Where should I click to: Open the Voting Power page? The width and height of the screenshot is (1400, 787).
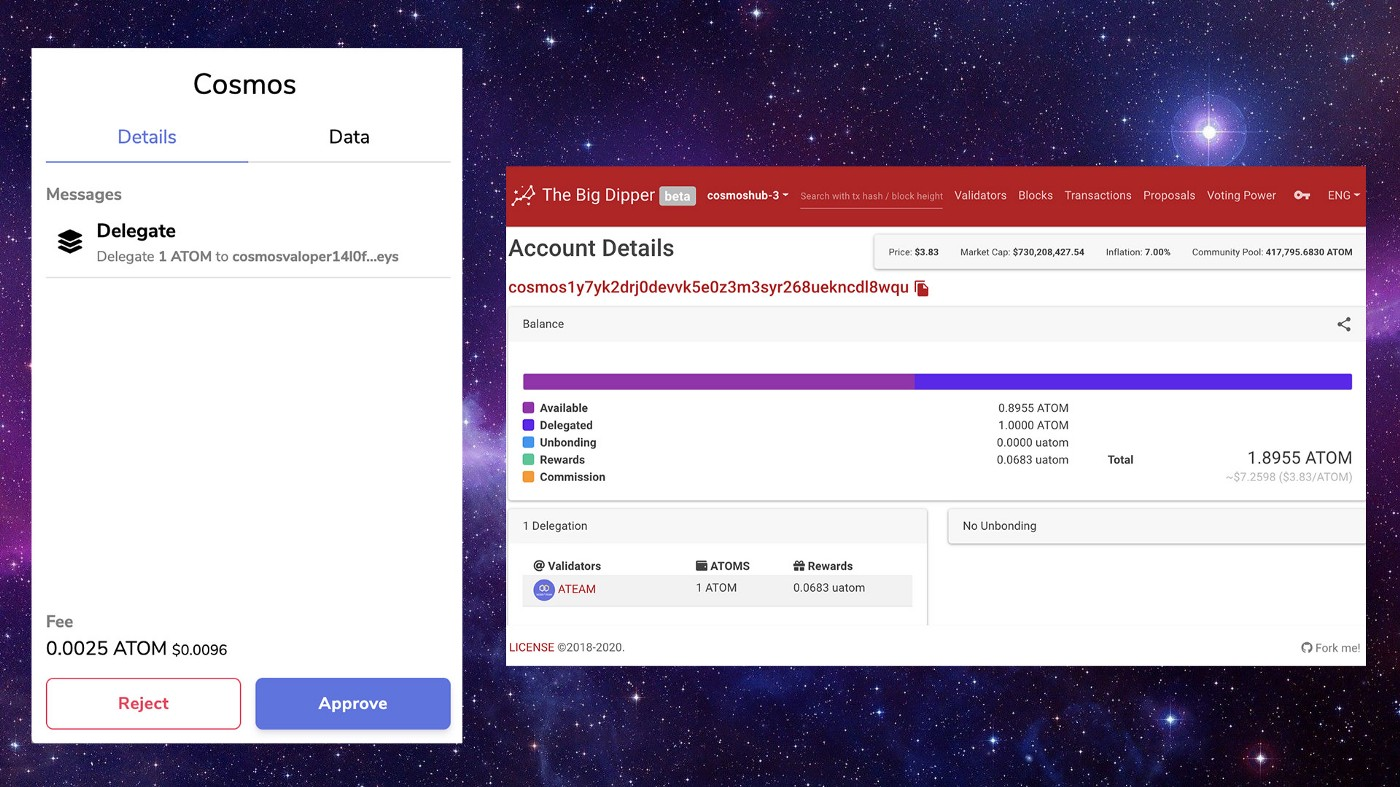(1241, 196)
